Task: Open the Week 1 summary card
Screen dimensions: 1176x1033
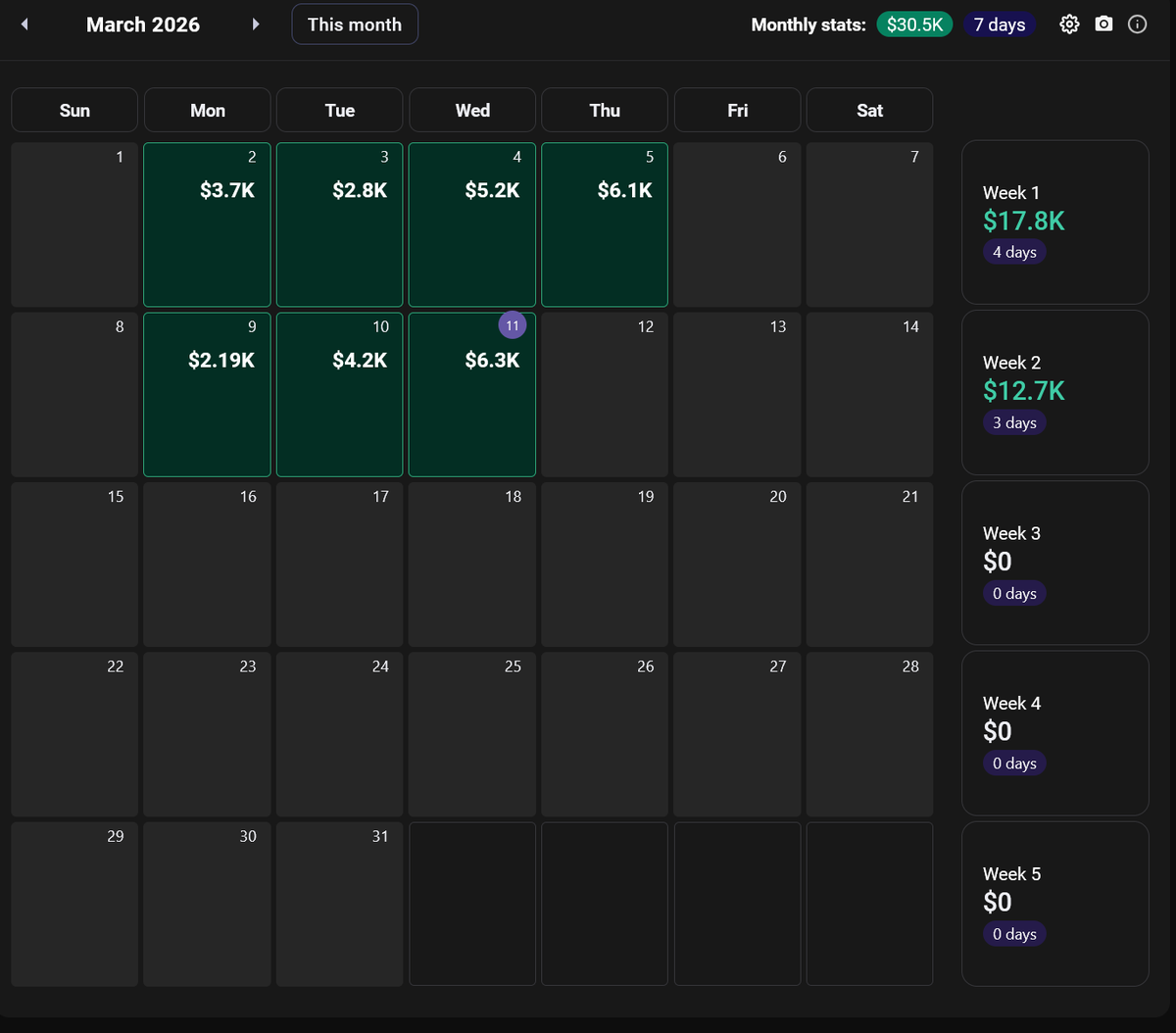Action: [x=1055, y=222]
